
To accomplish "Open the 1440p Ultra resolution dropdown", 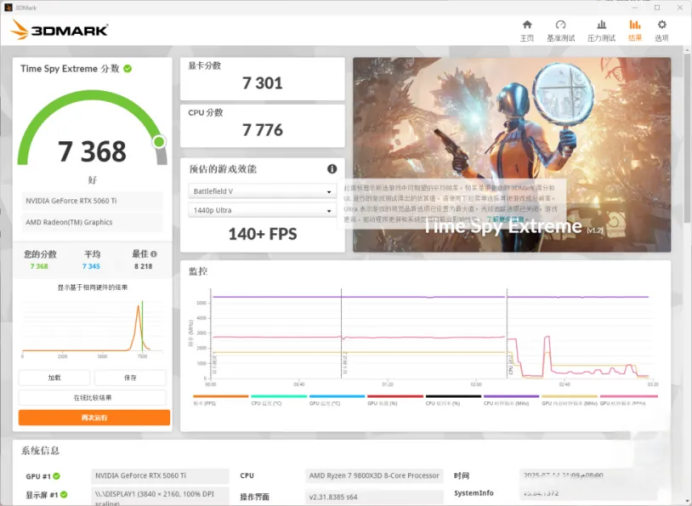I will coord(262,210).
